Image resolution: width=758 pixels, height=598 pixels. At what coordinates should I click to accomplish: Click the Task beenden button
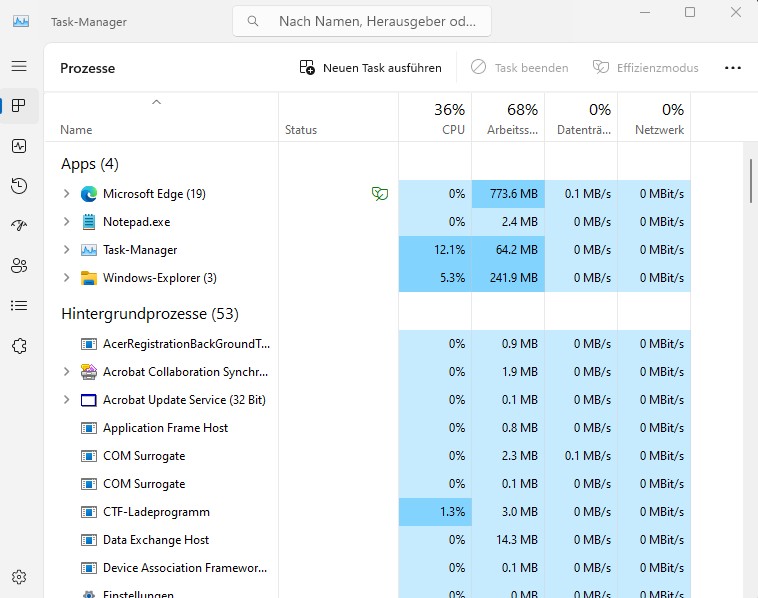pos(520,68)
